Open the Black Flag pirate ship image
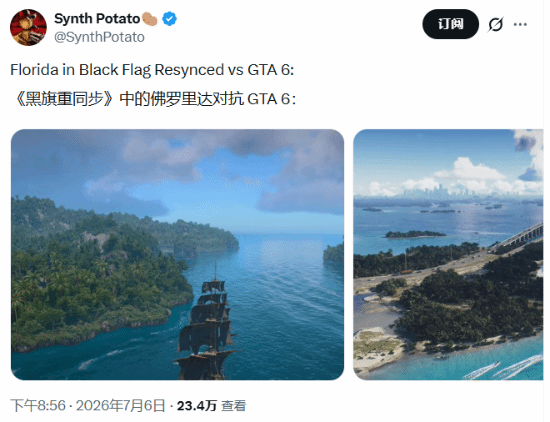The height and width of the screenshot is (422, 550). (x=177, y=255)
